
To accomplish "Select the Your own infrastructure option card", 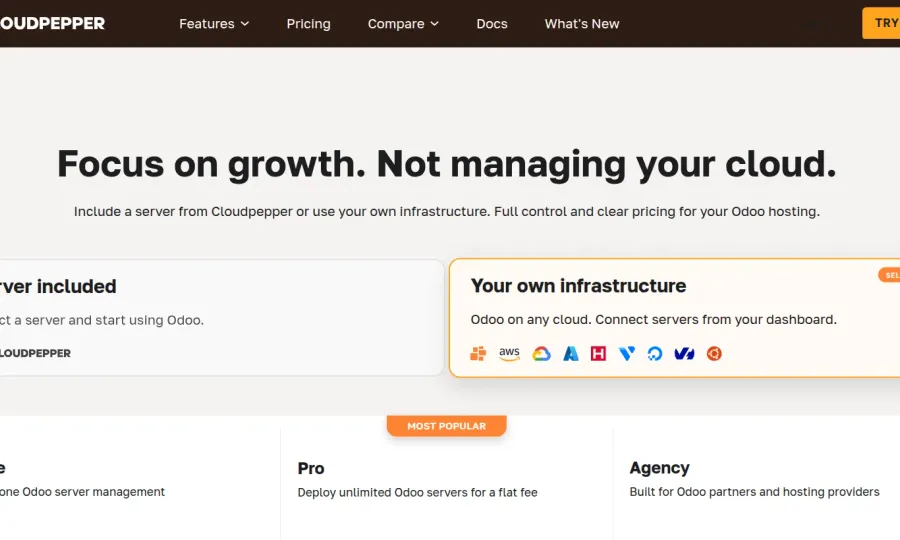I will [x=674, y=318].
